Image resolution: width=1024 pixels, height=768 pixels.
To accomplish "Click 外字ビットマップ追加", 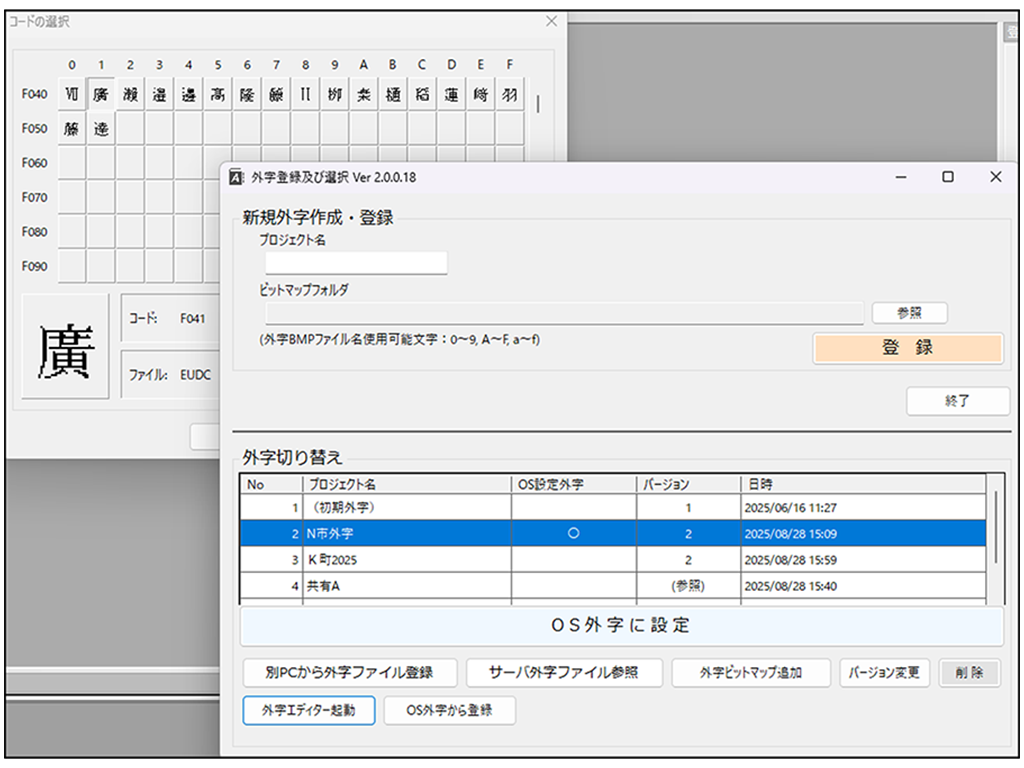I will [x=750, y=673].
